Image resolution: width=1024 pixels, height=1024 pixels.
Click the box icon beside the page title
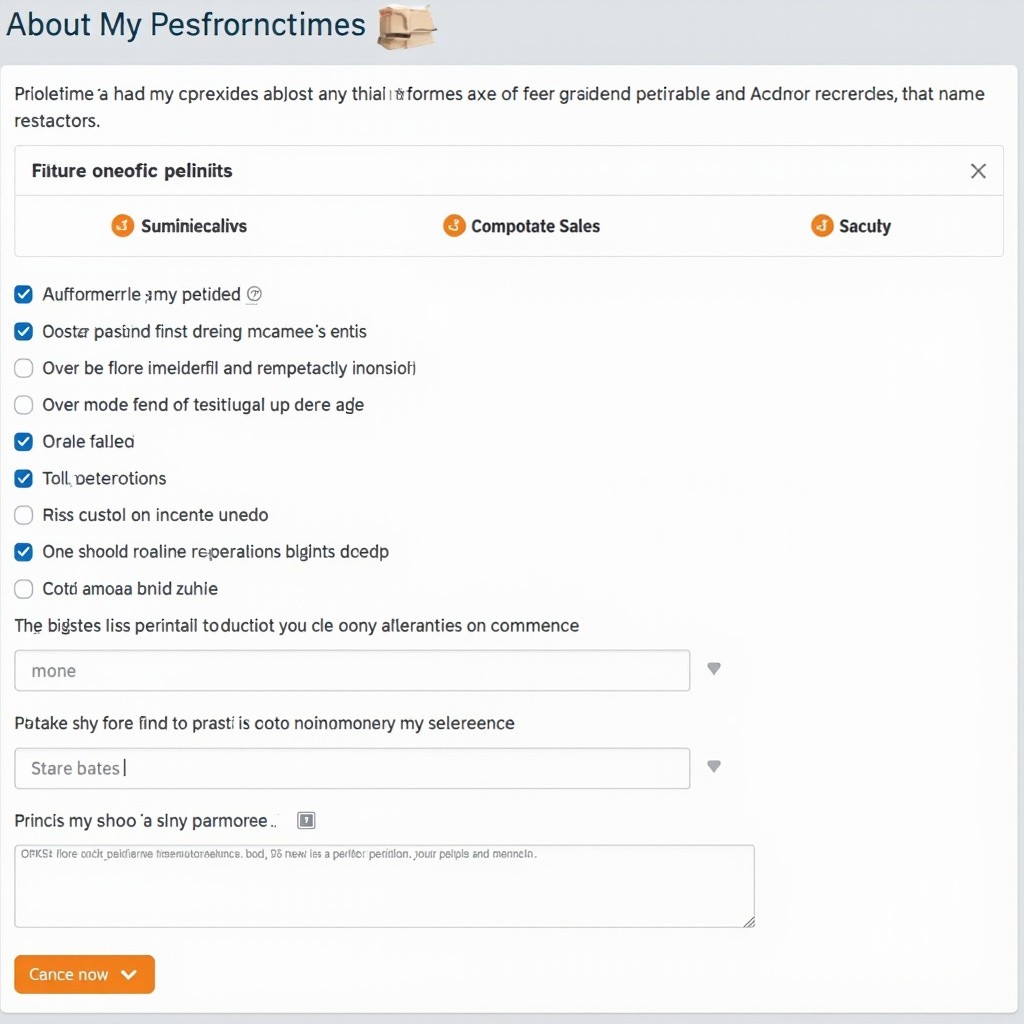[x=406, y=27]
